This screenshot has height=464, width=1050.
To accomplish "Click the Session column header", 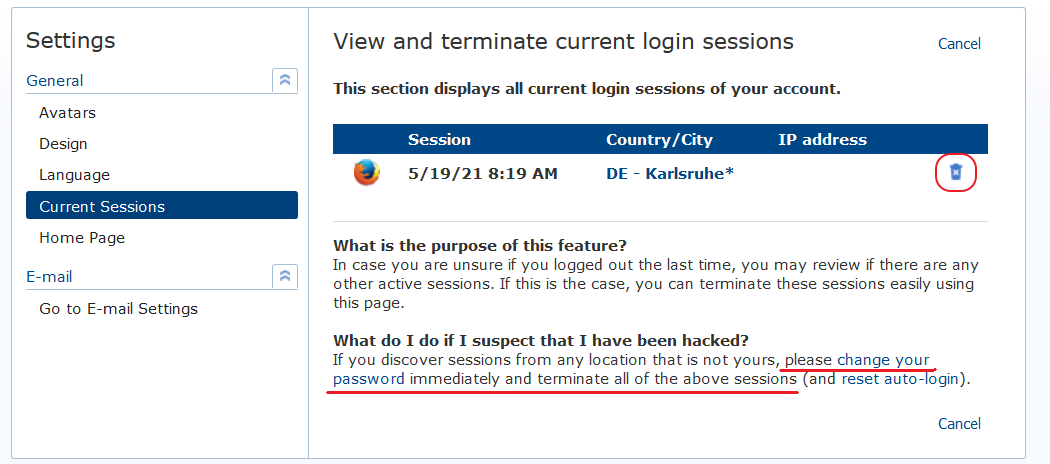I will pyautogui.click(x=439, y=140).
